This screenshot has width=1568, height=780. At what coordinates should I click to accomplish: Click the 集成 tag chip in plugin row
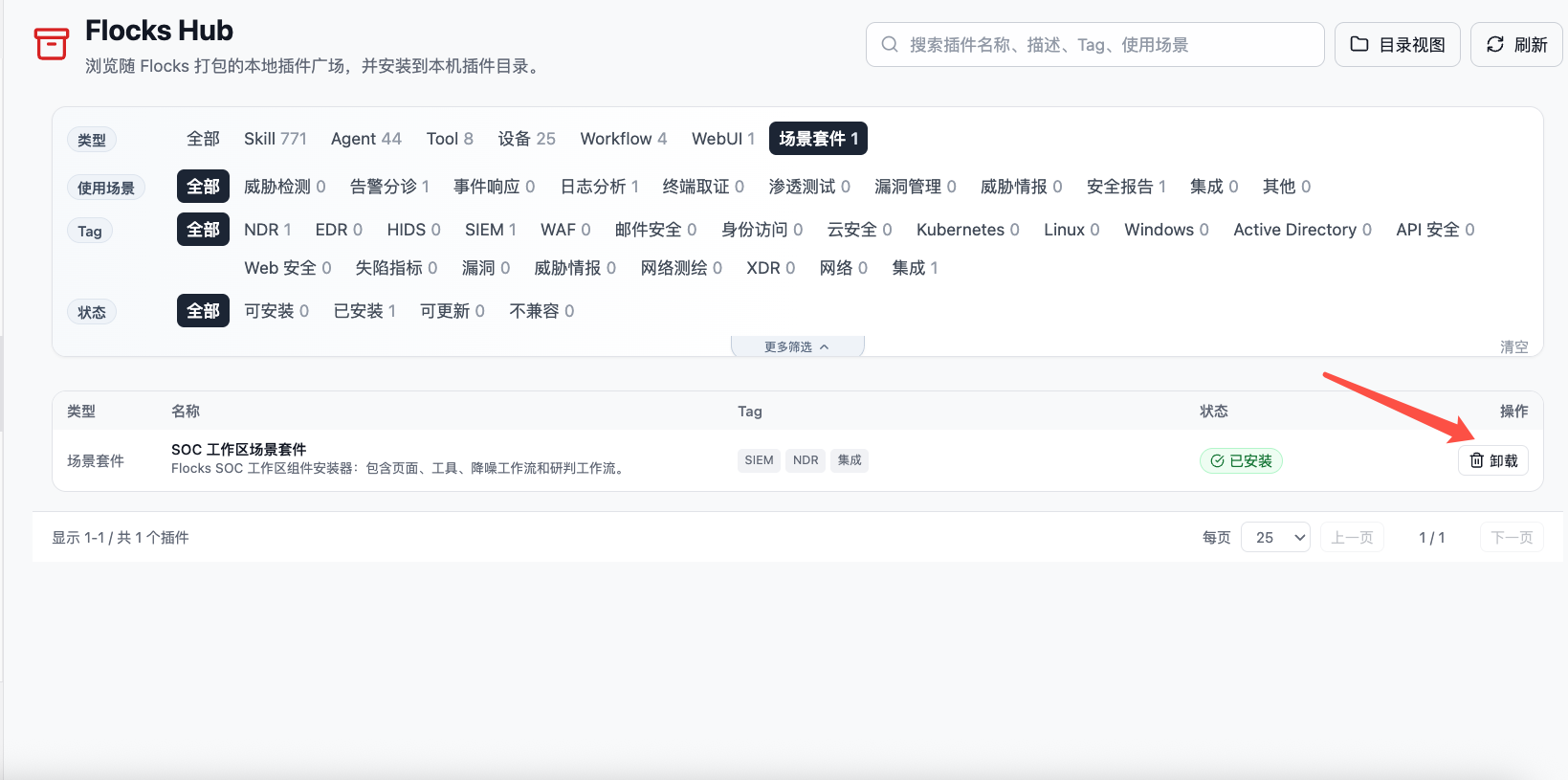click(850, 460)
